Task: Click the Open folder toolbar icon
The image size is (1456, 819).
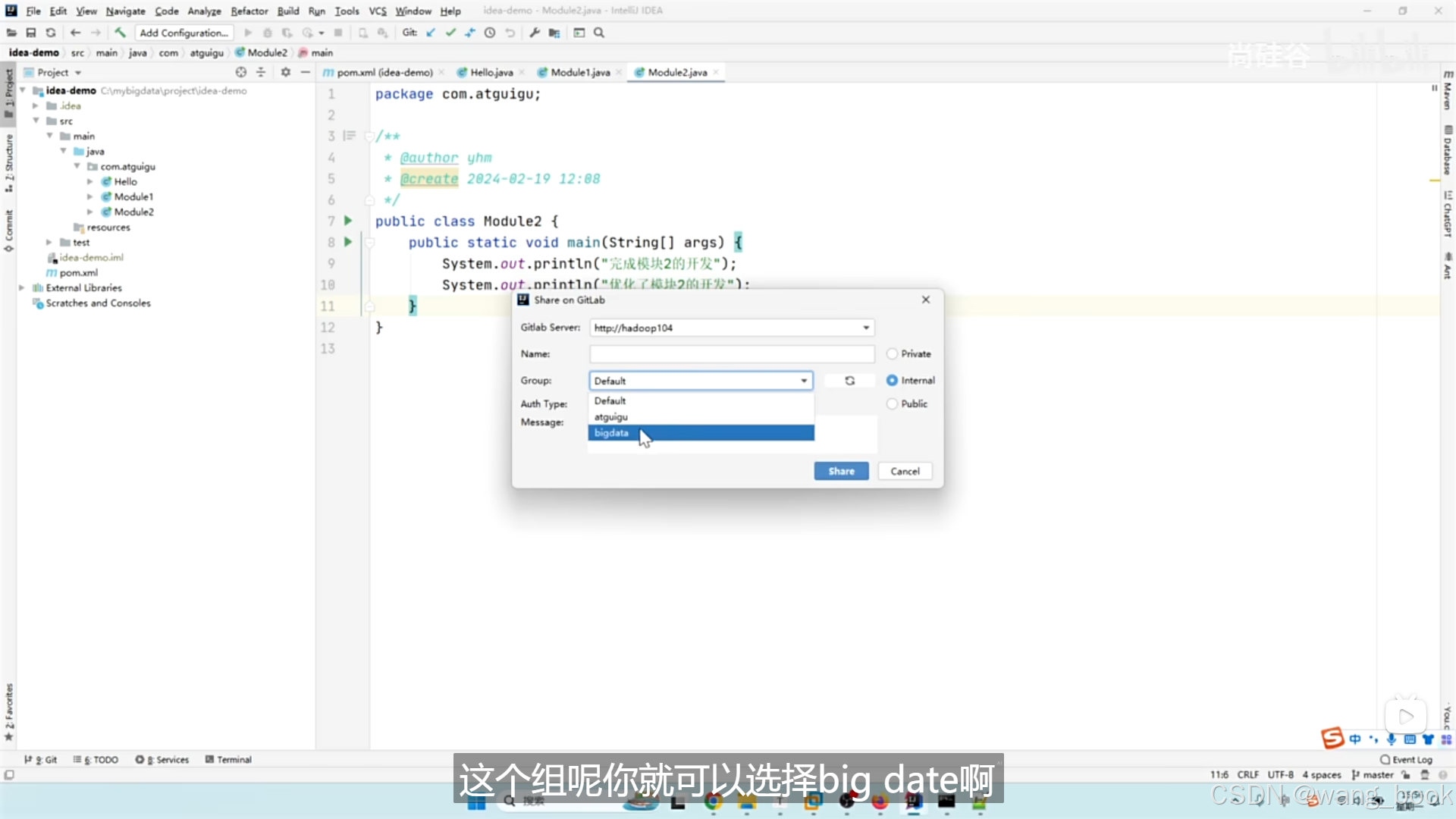Action: click(x=11, y=33)
